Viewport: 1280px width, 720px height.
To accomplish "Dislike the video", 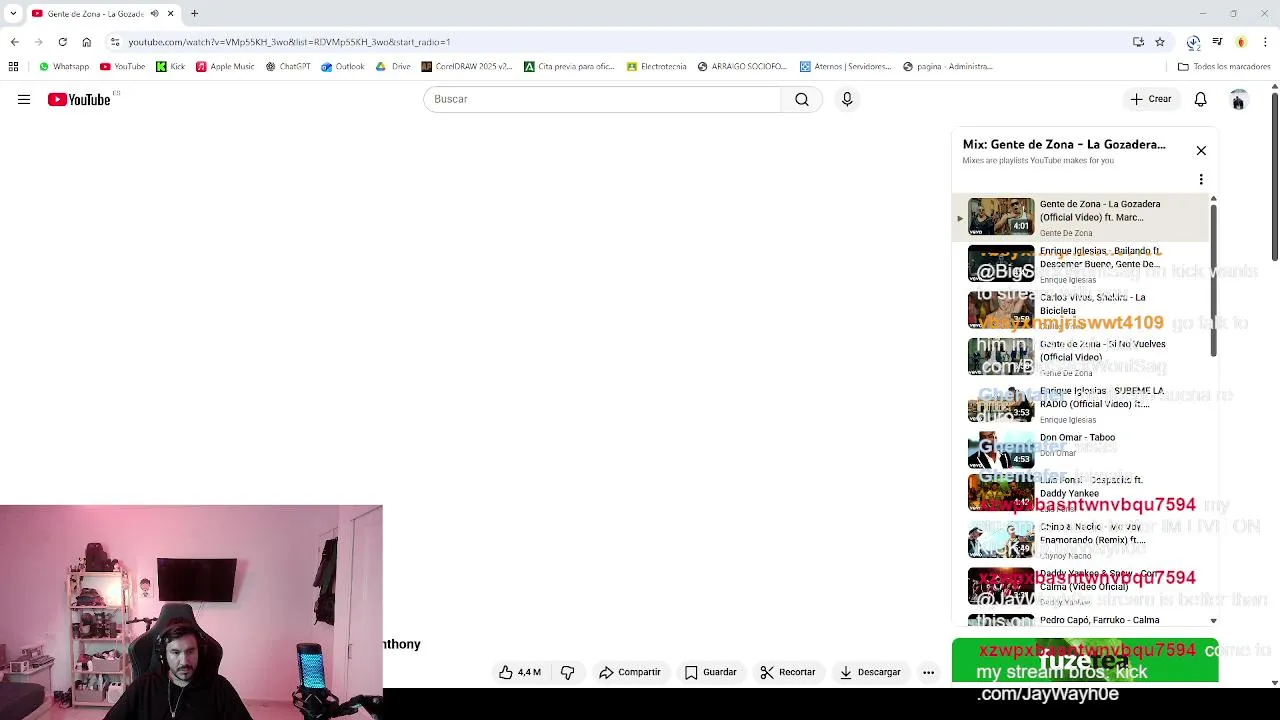I will (567, 672).
